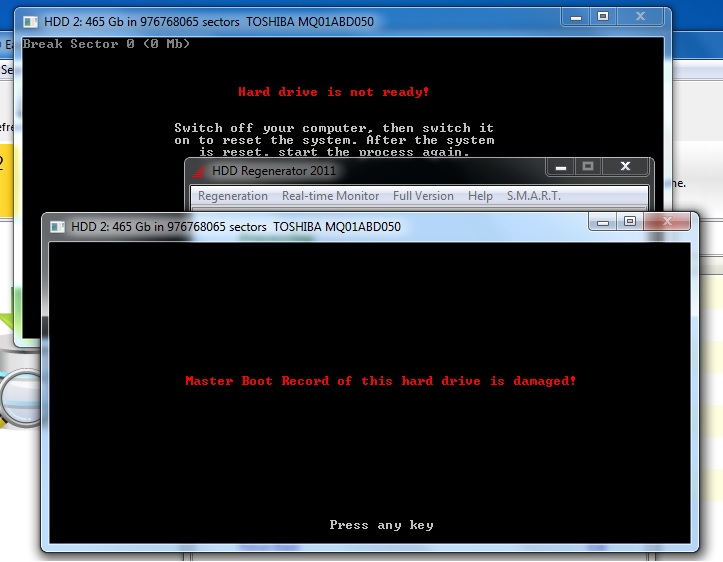This screenshot has height=562, width=723.
Task: Click the back console window title bar text
Action: pyautogui.click(x=208, y=22)
